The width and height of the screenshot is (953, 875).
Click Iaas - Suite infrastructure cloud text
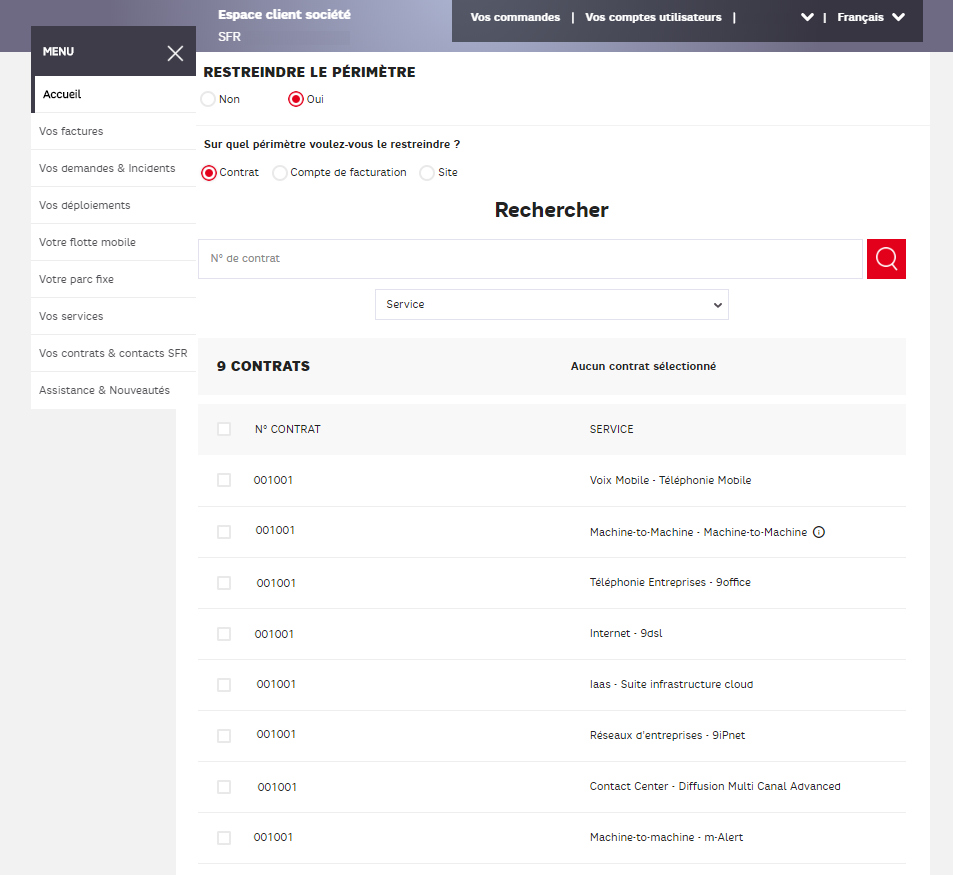click(x=671, y=684)
